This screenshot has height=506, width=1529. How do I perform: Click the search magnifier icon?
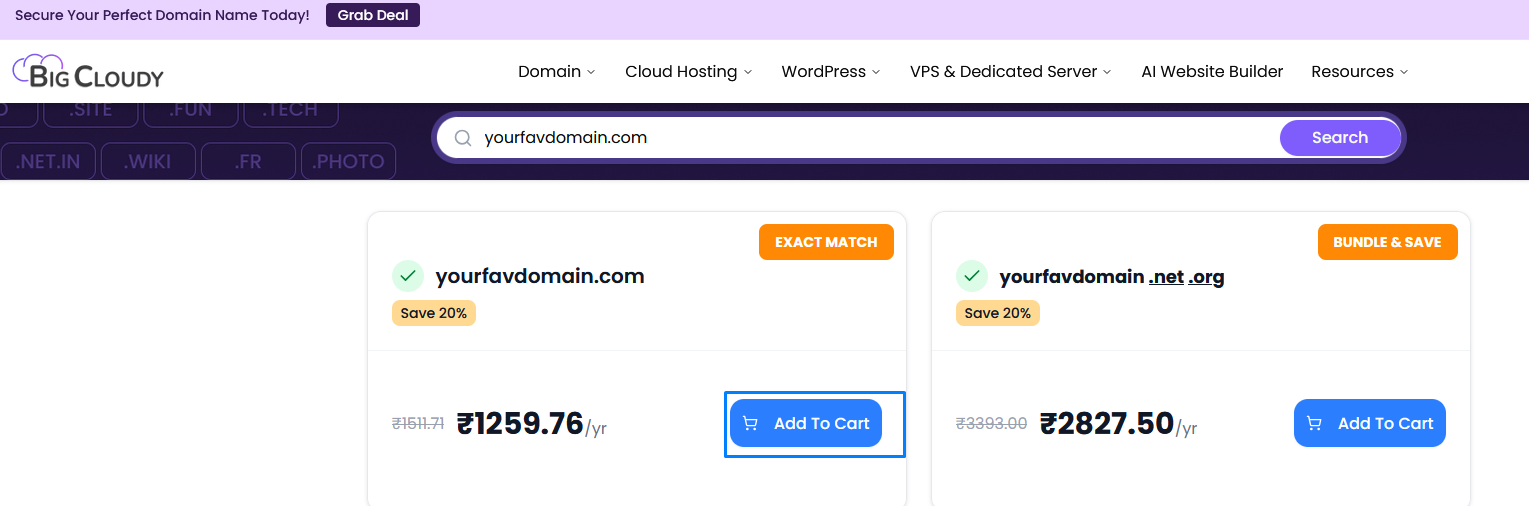(463, 138)
